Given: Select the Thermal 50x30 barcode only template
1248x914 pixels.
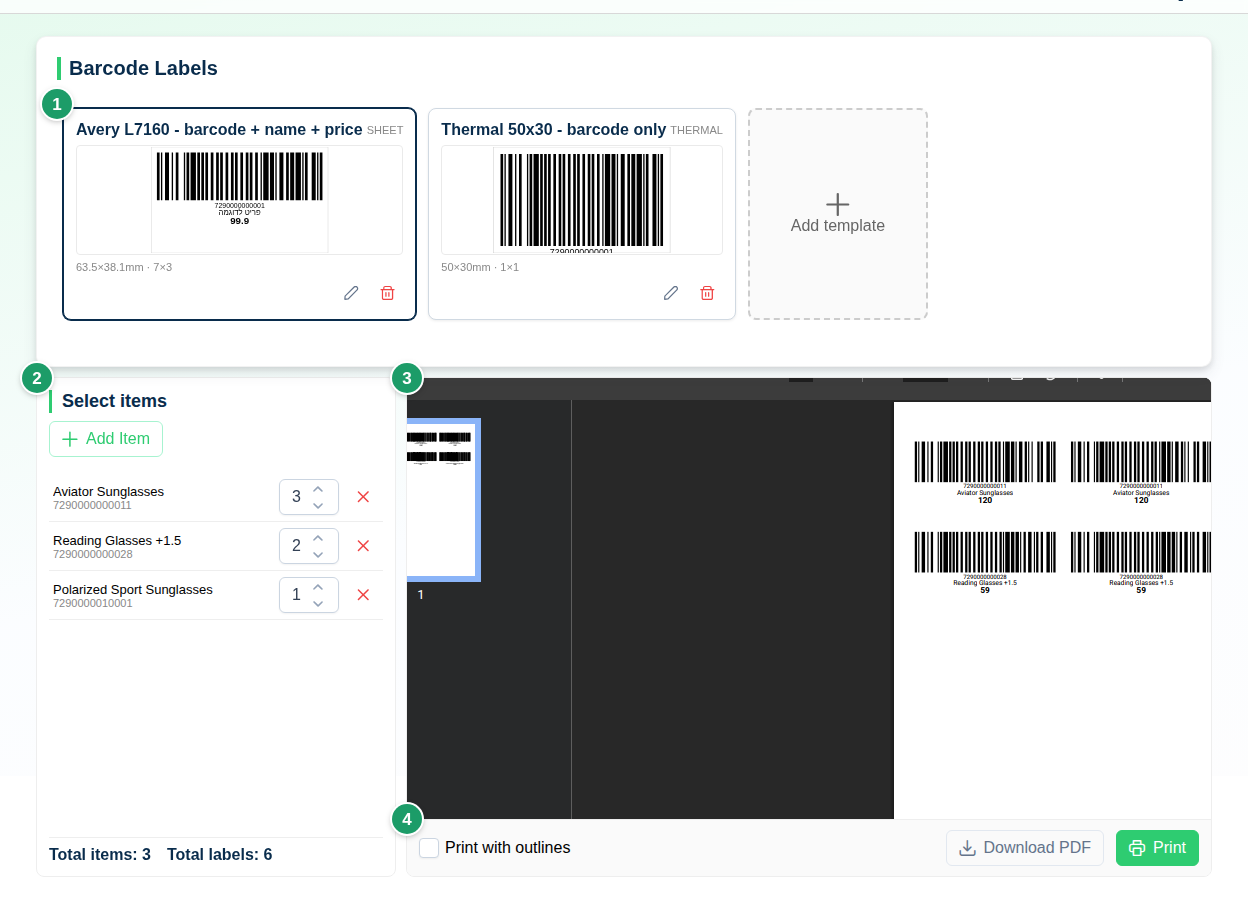Looking at the screenshot, I should pos(582,214).
